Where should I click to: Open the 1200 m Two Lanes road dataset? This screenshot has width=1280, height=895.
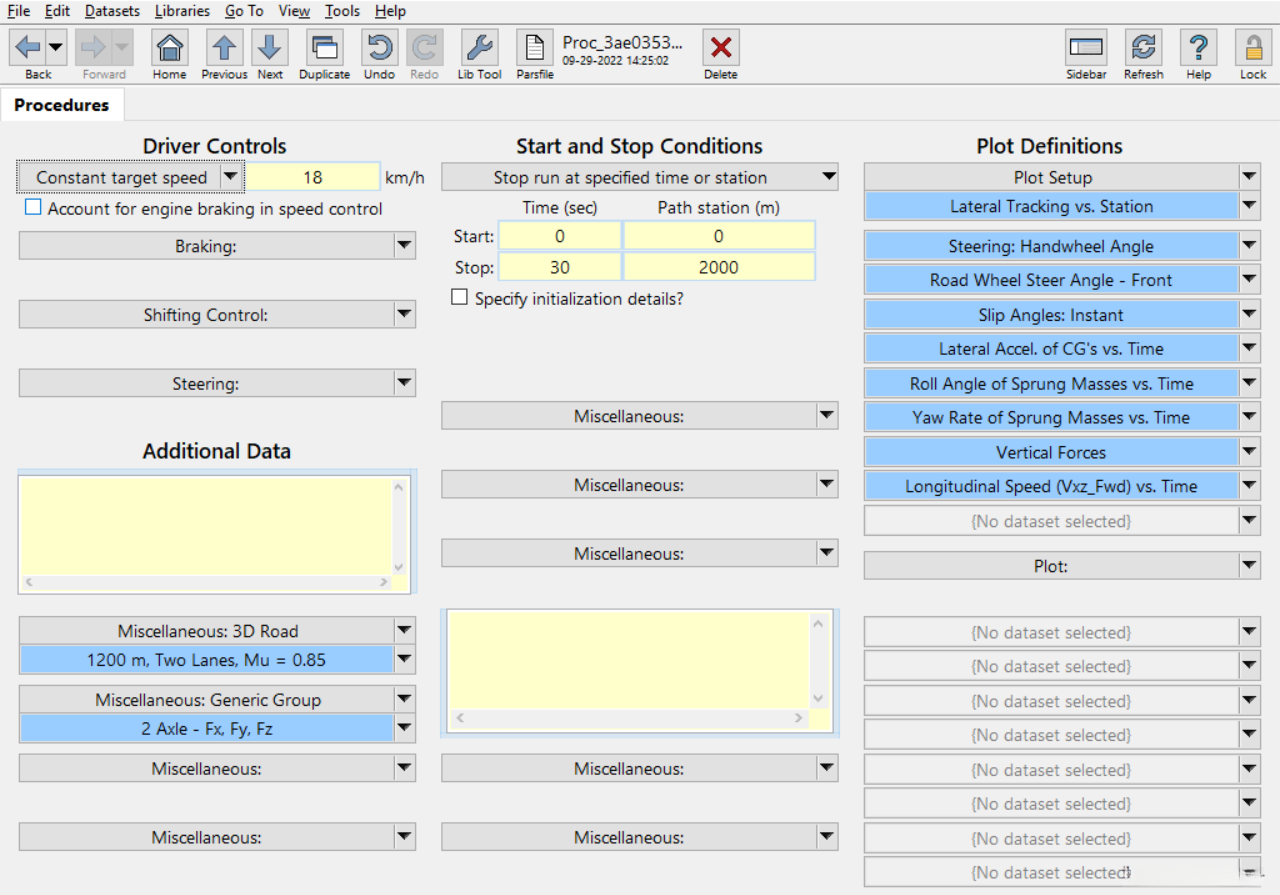[206, 660]
